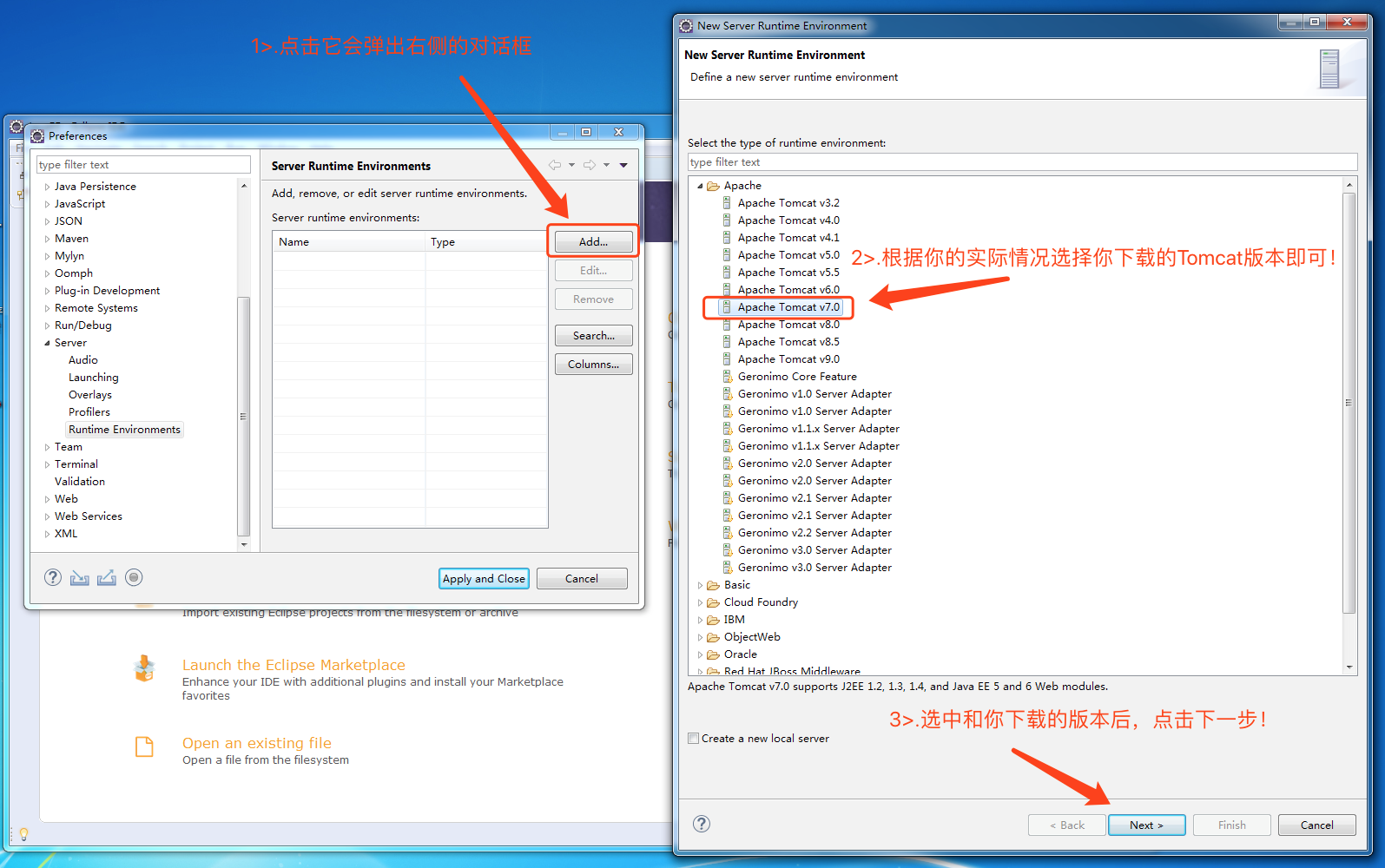Select Apache Tomcat v6.0 runtime
The height and width of the screenshot is (868, 1385).
[788, 290]
